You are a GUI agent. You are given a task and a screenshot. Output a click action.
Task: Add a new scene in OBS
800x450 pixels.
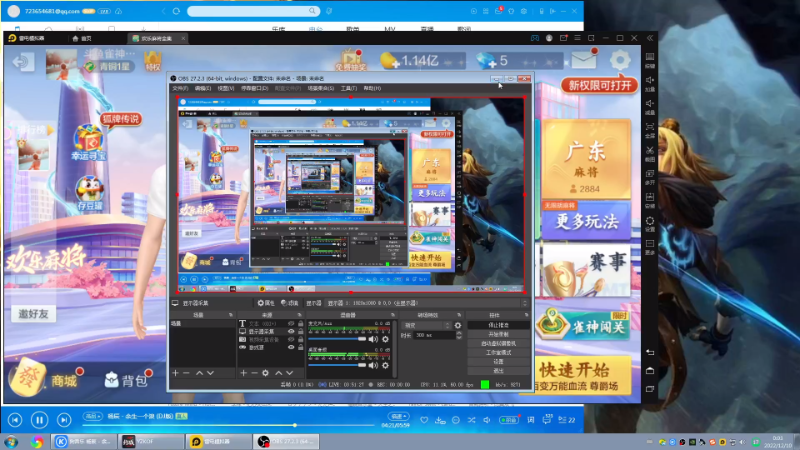click(x=176, y=373)
